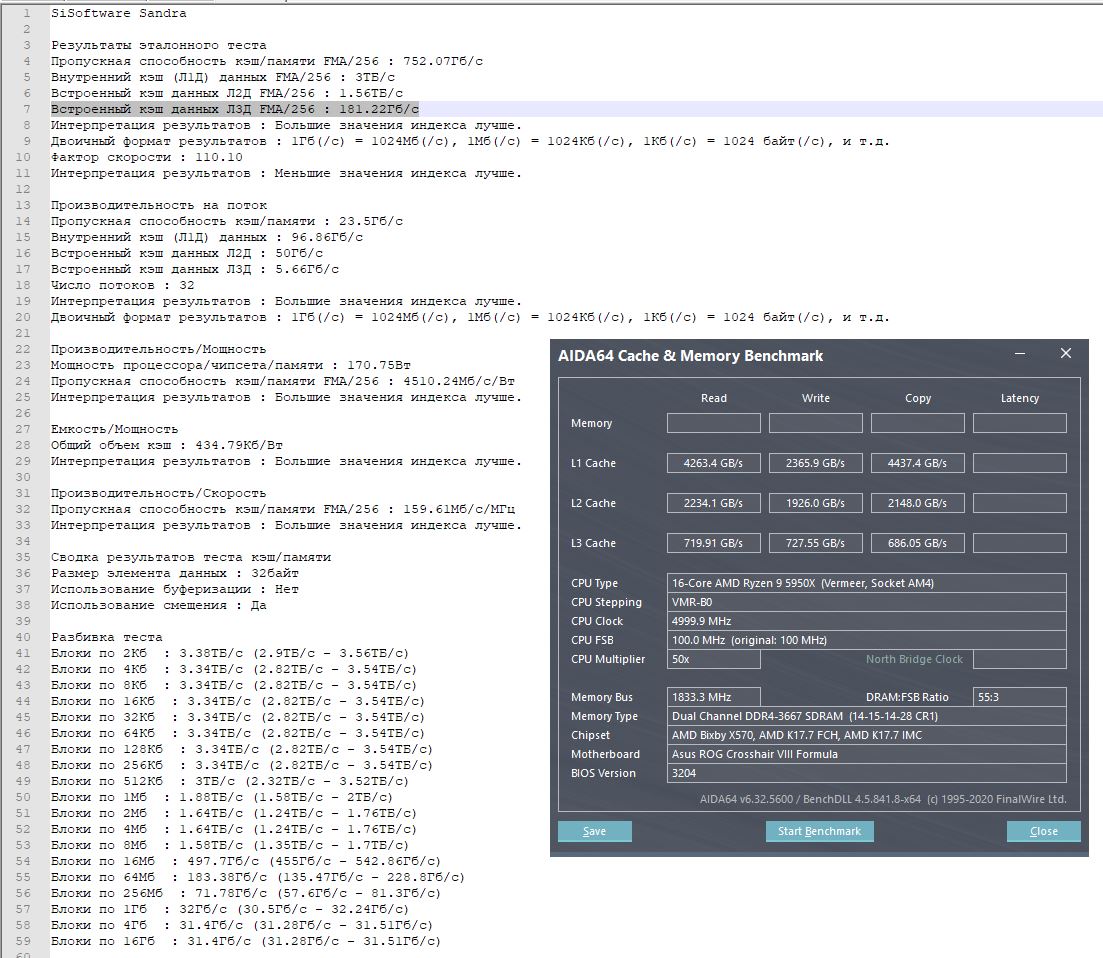Click line 4 value 752.07Гб/с
The width and height of the screenshot is (1103, 958).
coord(442,61)
